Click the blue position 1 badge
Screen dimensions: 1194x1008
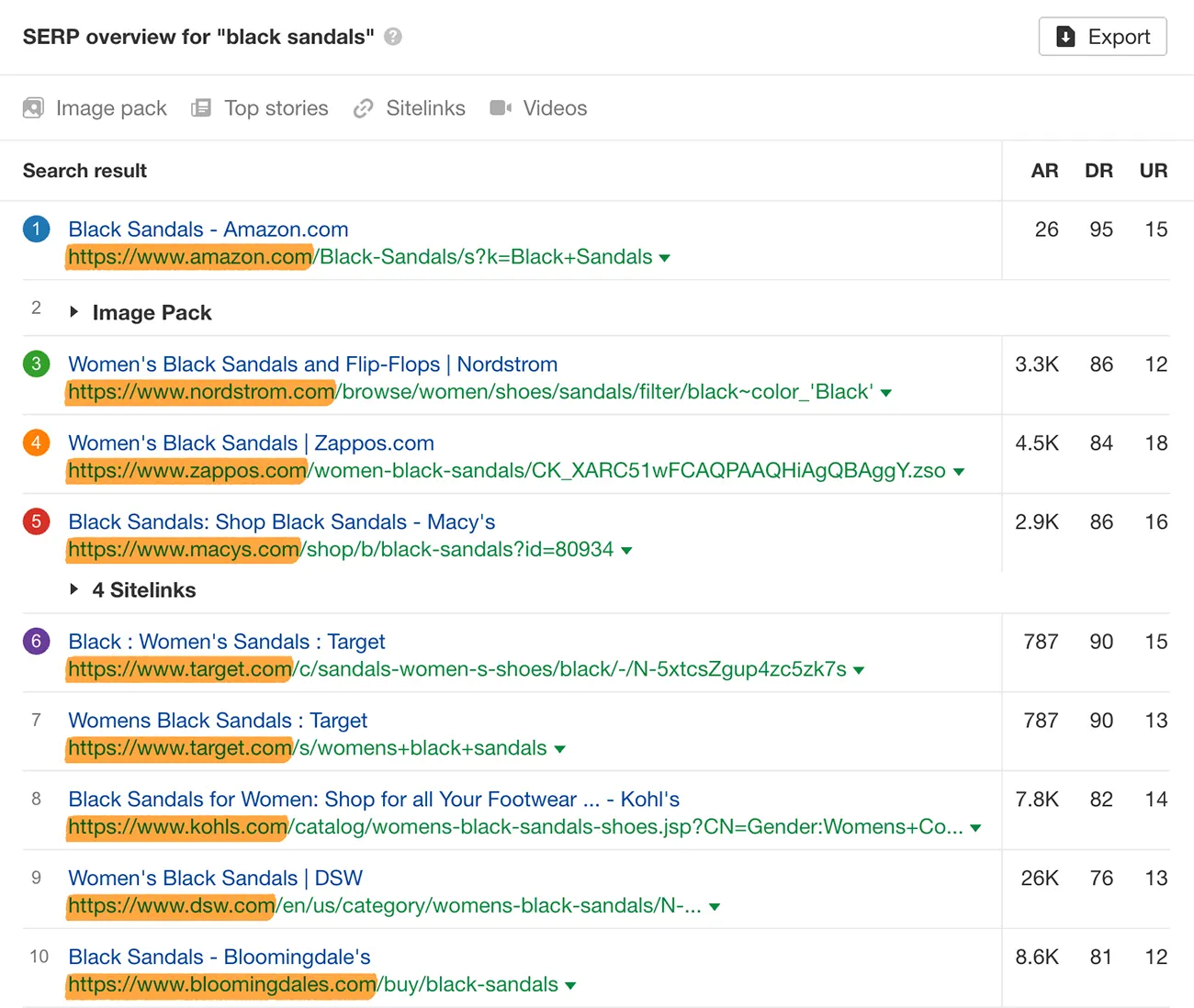[36, 229]
